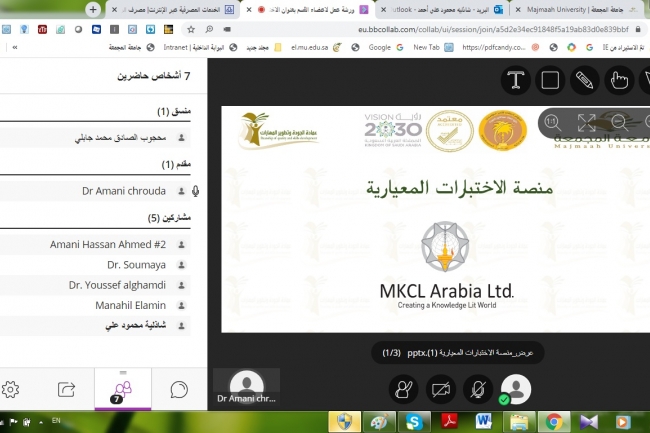Open the Intranet البوابة الداخلية bookmark

pos(200,47)
